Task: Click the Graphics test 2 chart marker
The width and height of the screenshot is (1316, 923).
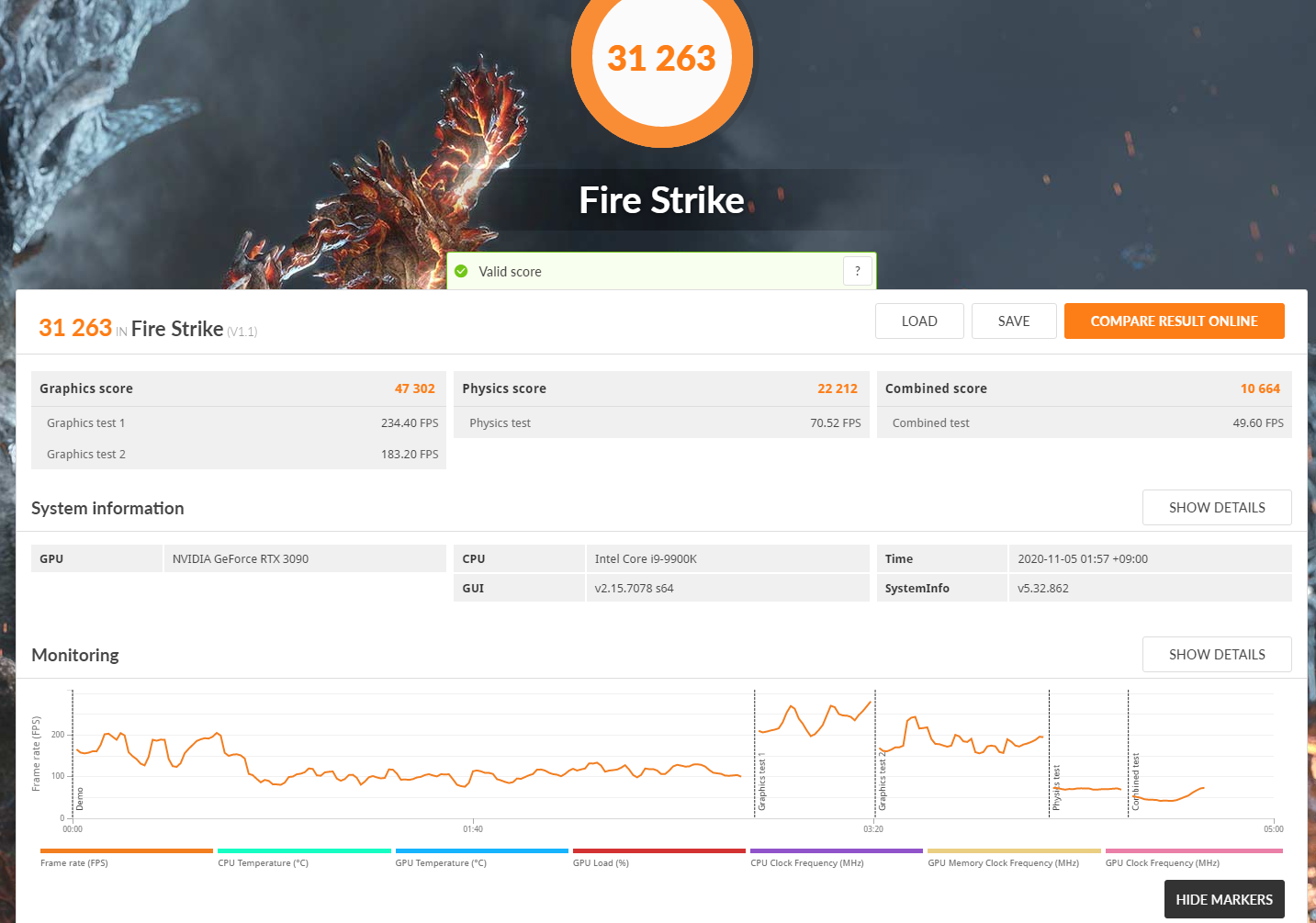Action: tap(883, 780)
